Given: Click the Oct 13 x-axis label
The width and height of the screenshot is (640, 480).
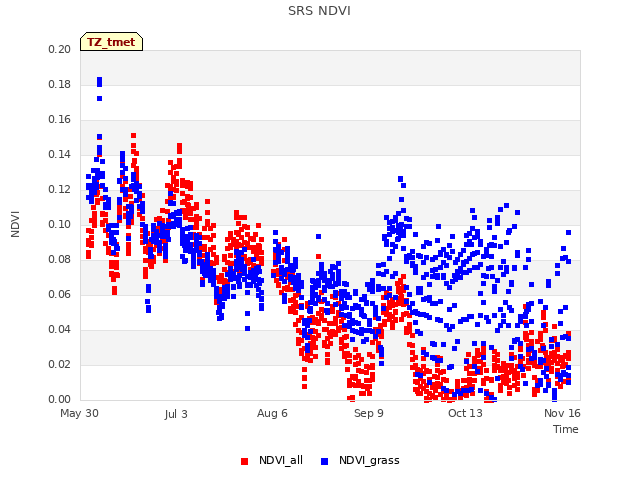Looking at the screenshot, I should pos(465,413).
